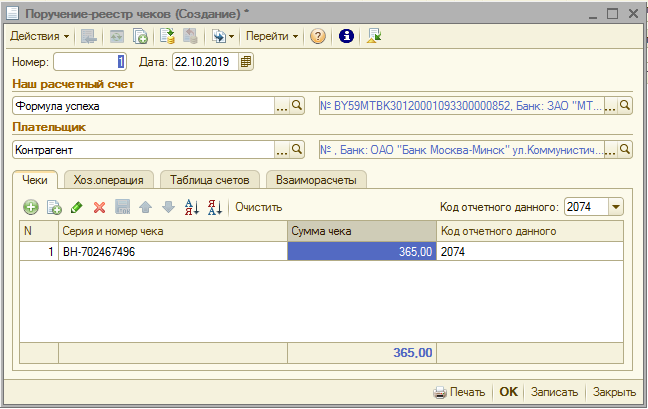The height and width of the screenshot is (409, 648).
Task: Open the Действия dropdown menu
Action: [x=39, y=36]
